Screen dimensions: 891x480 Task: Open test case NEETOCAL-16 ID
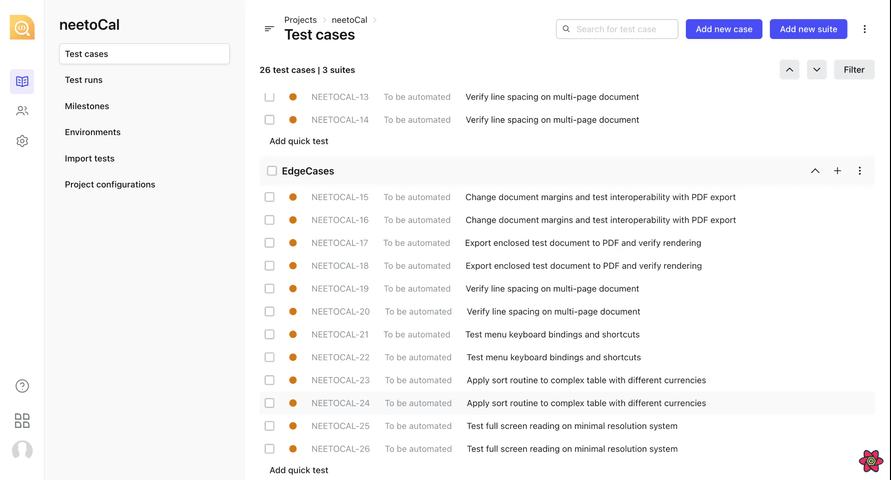340,220
